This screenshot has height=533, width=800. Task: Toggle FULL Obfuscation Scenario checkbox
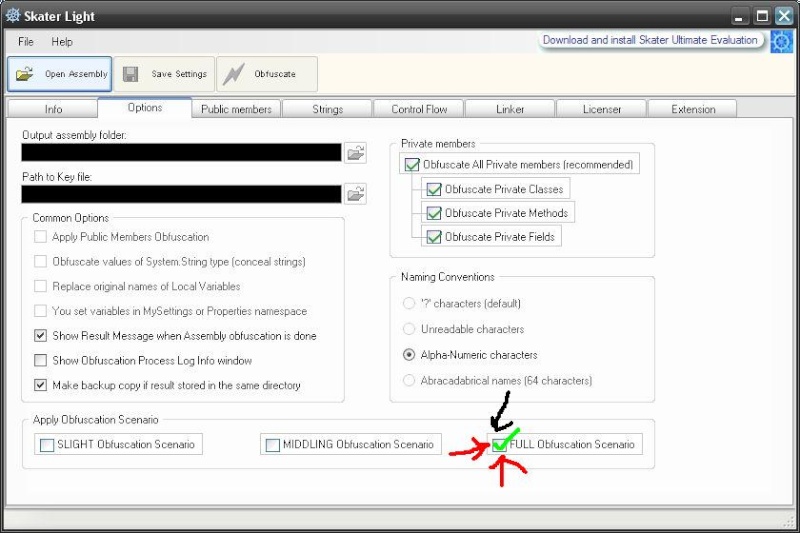click(499, 445)
